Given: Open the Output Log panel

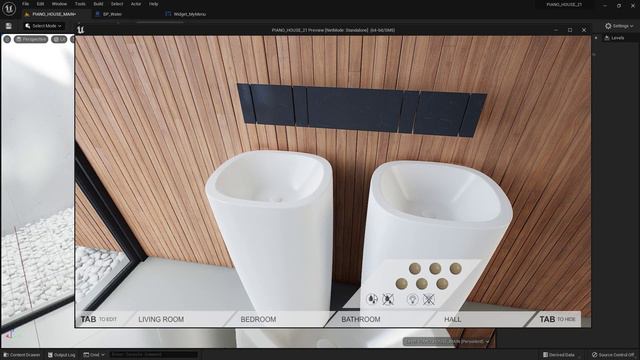Looking at the screenshot, I should (x=62, y=355).
